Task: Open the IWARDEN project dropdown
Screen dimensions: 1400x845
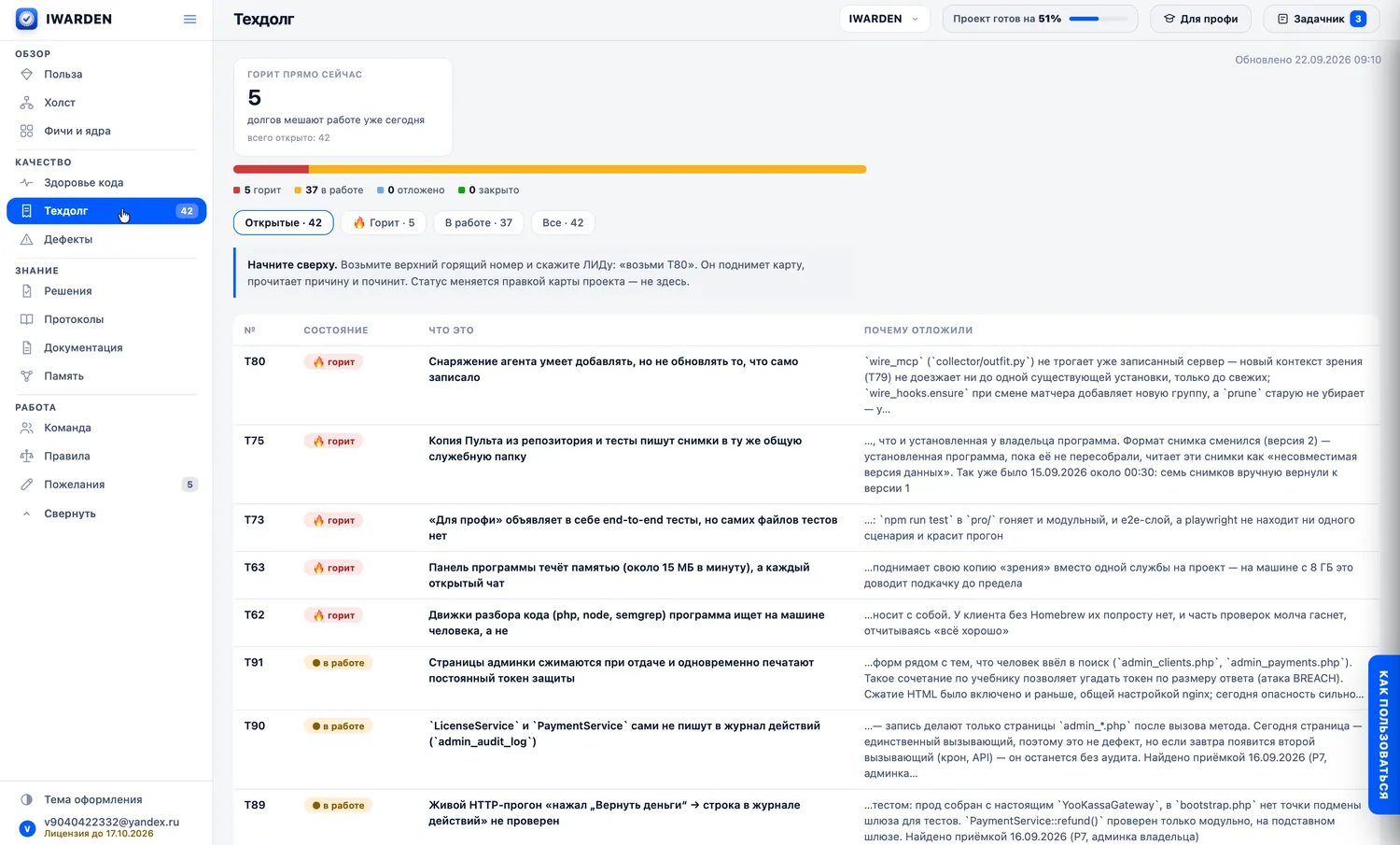Action: [884, 19]
